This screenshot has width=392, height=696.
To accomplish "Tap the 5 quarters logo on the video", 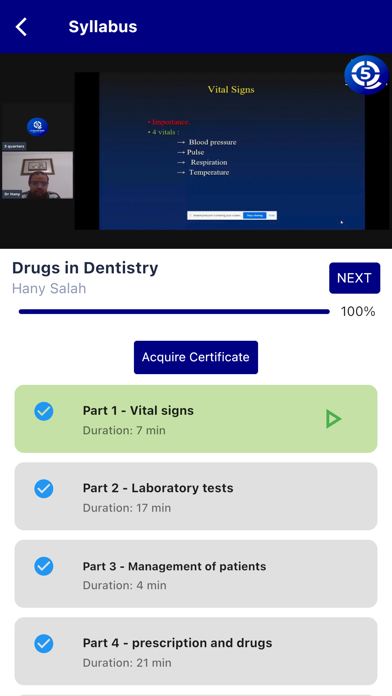I will (x=366, y=75).
